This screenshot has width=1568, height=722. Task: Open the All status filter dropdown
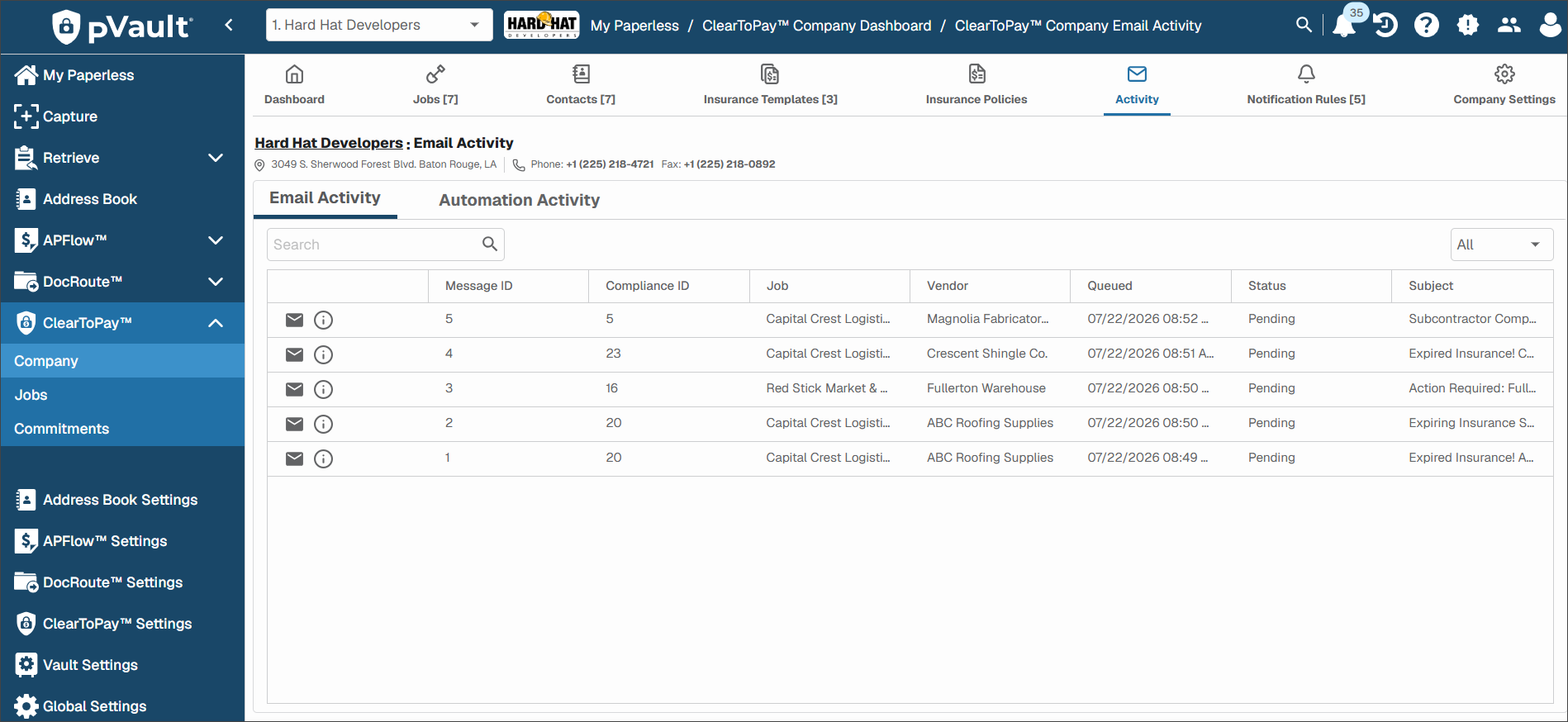click(x=1501, y=245)
